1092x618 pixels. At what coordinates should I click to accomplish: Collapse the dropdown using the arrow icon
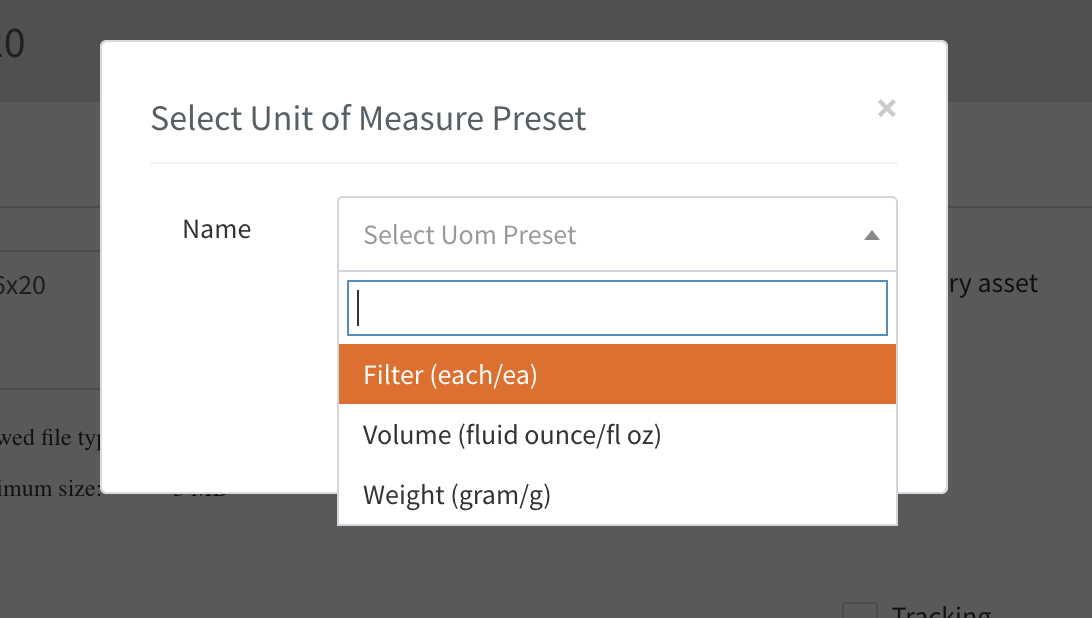pos(871,235)
